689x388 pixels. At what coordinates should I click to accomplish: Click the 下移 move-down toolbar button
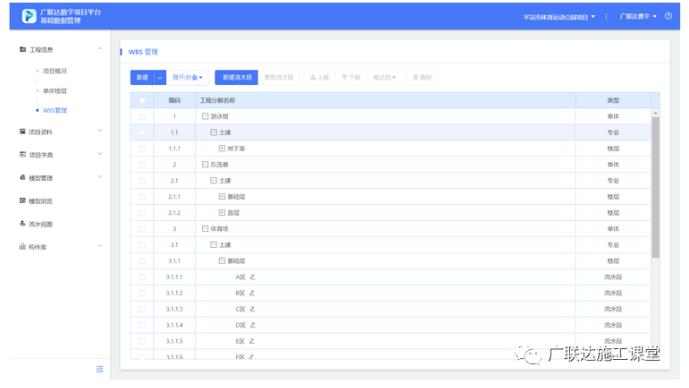[x=351, y=77]
